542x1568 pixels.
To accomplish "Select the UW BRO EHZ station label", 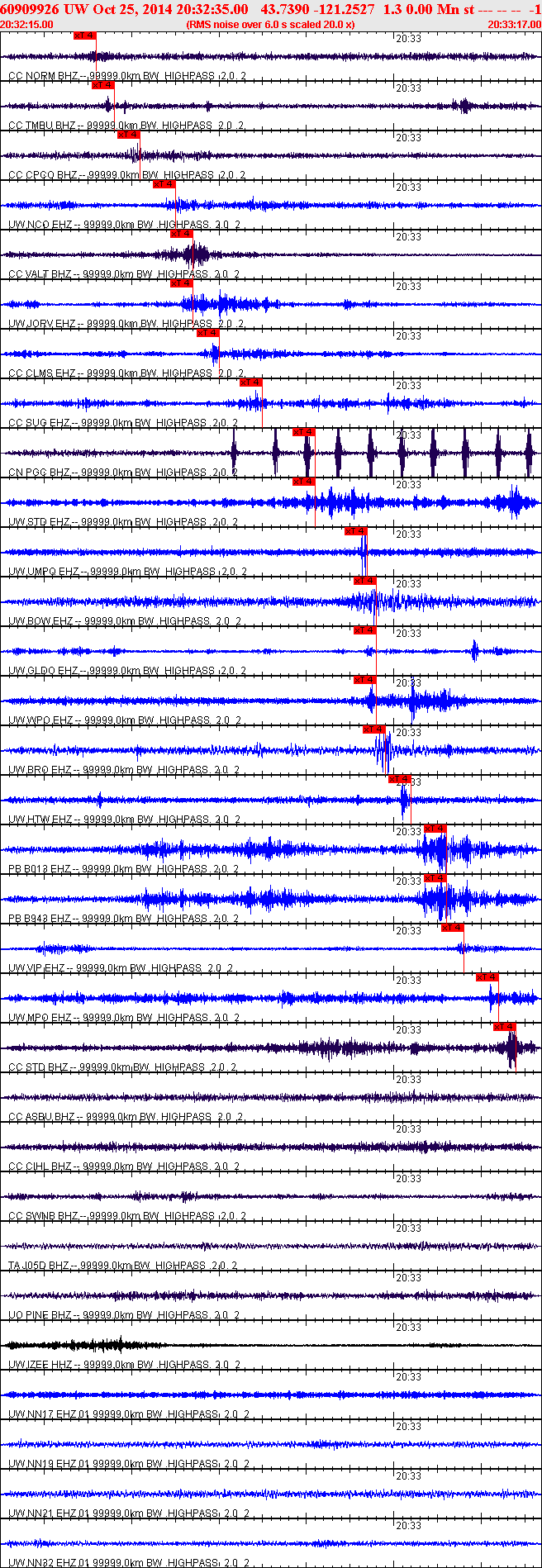I will pos(124,770).
